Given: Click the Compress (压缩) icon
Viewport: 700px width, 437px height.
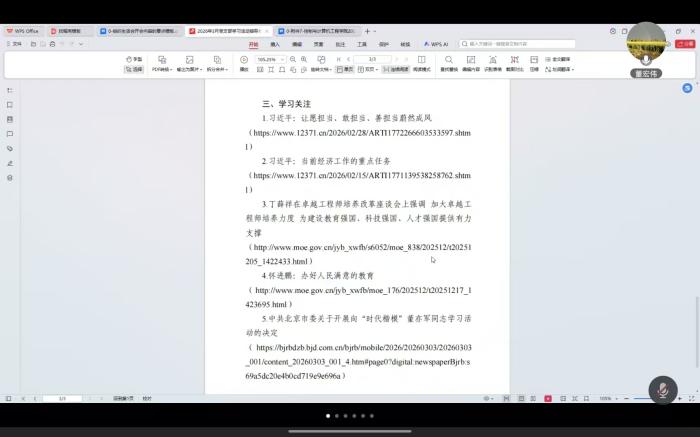Looking at the screenshot, I should pos(534,64).
